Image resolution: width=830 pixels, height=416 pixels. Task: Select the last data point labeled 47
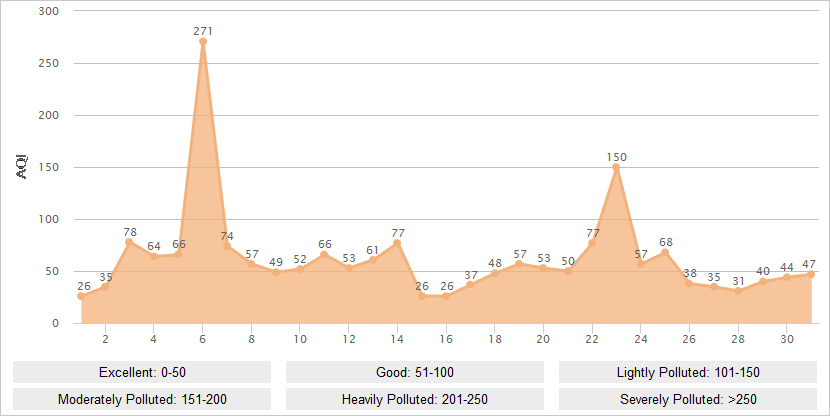click(811, 274)
